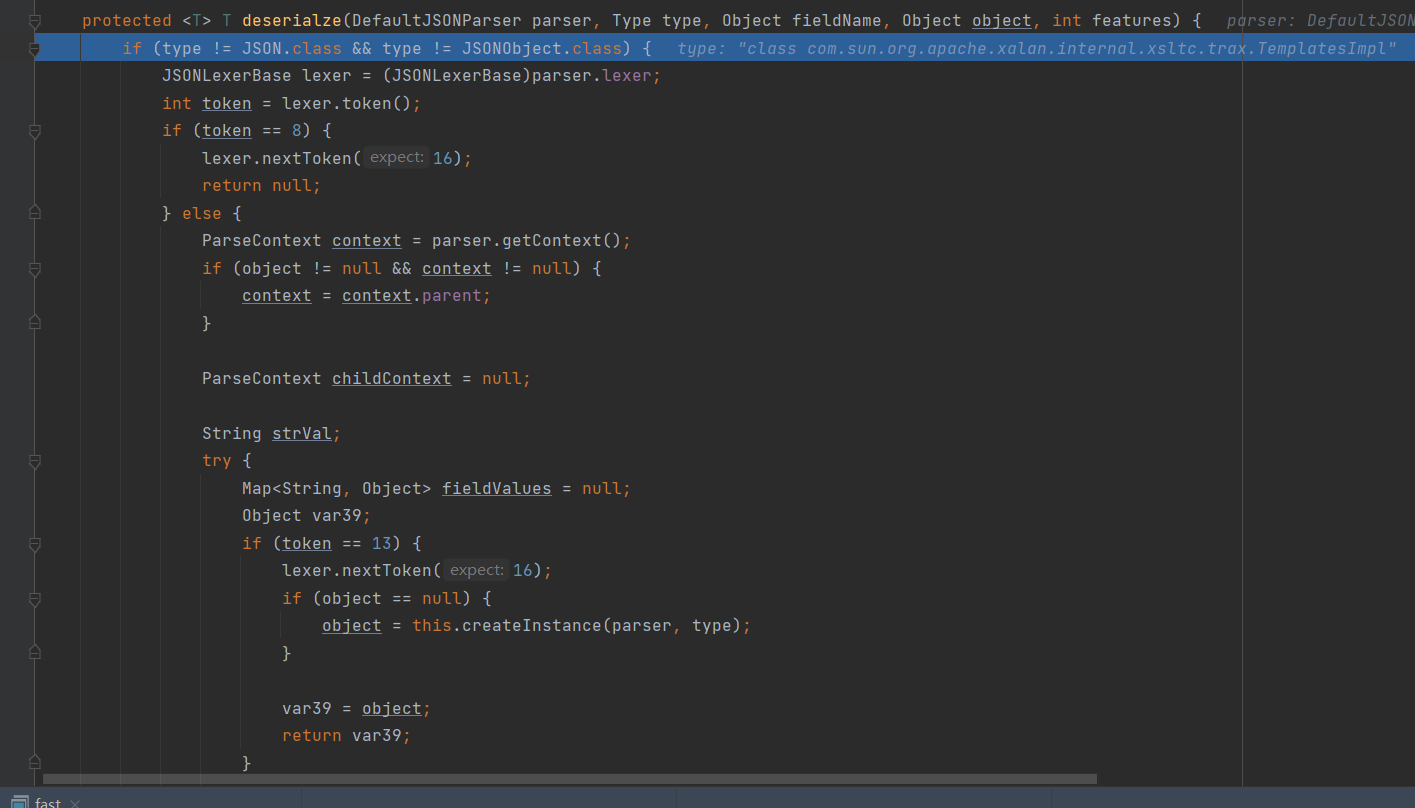Collapse fold marker beside 'if (token == 13)'
Screen dimensions: 1415x808
click(35, 544)
